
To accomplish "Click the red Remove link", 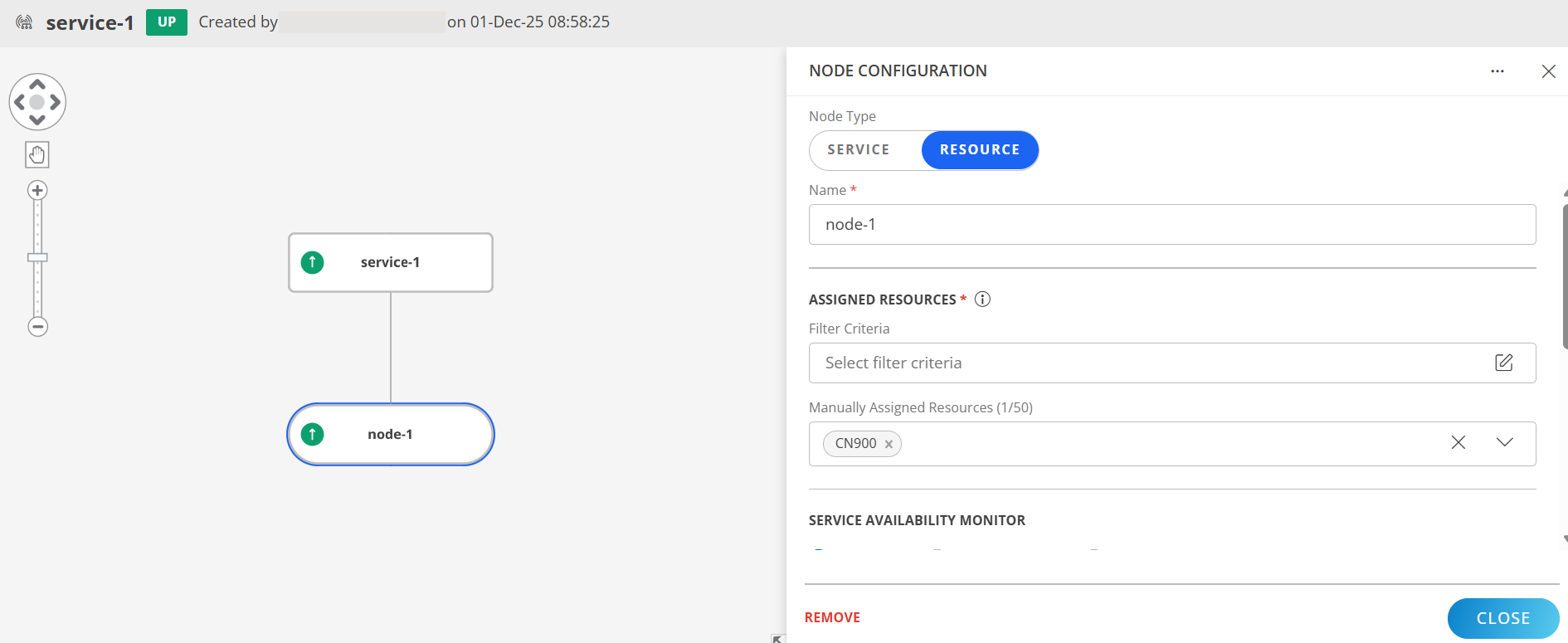I will [x=832, y=617].
